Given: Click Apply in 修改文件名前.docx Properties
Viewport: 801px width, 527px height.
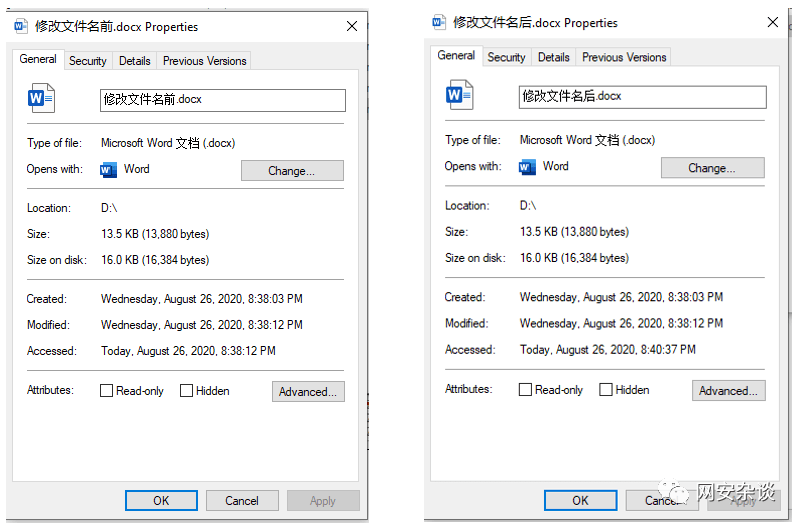Looking at the screenshot, I should [323, 500].
